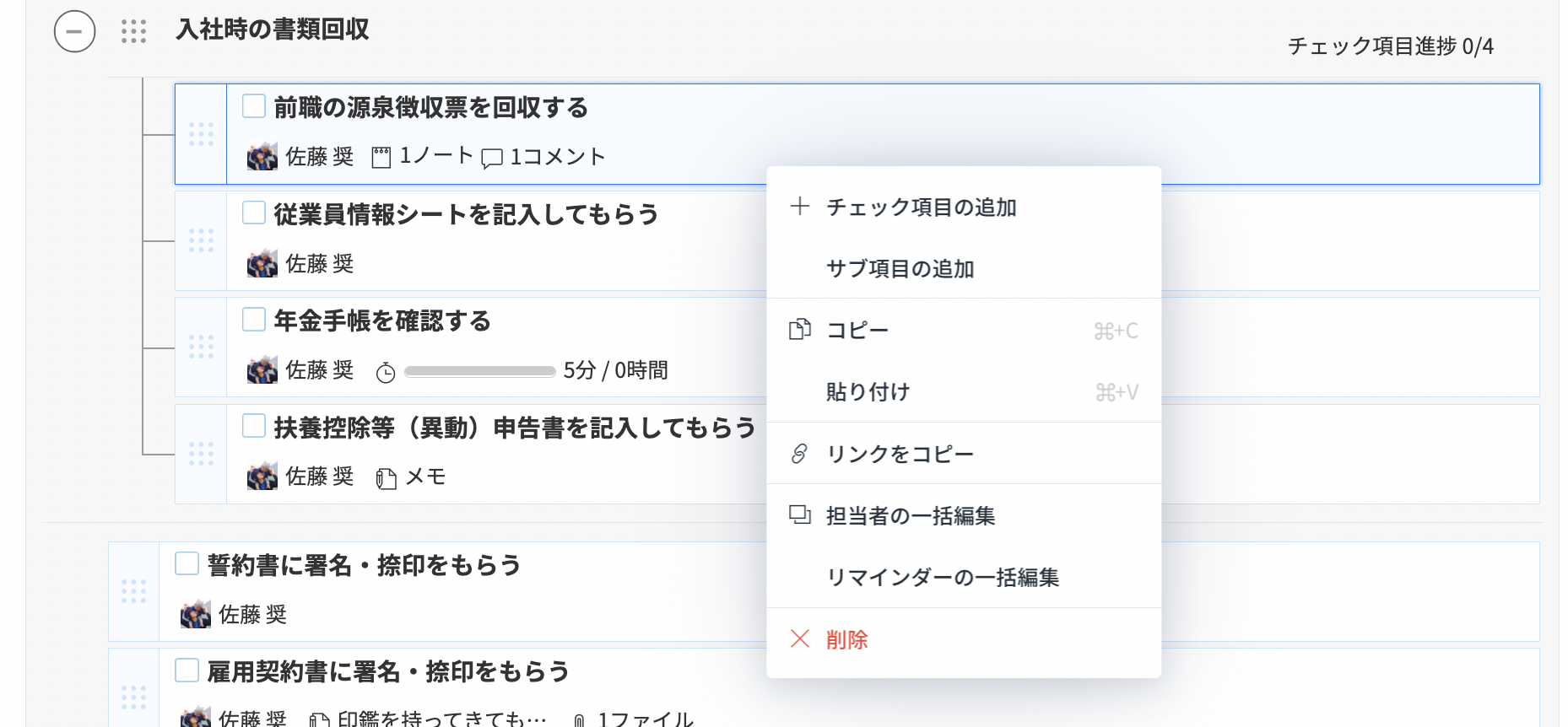Check 前職の源泉徴収票を回収する checkbox
The height and width of the screenshot is (727, 1568).
point(254,106)
